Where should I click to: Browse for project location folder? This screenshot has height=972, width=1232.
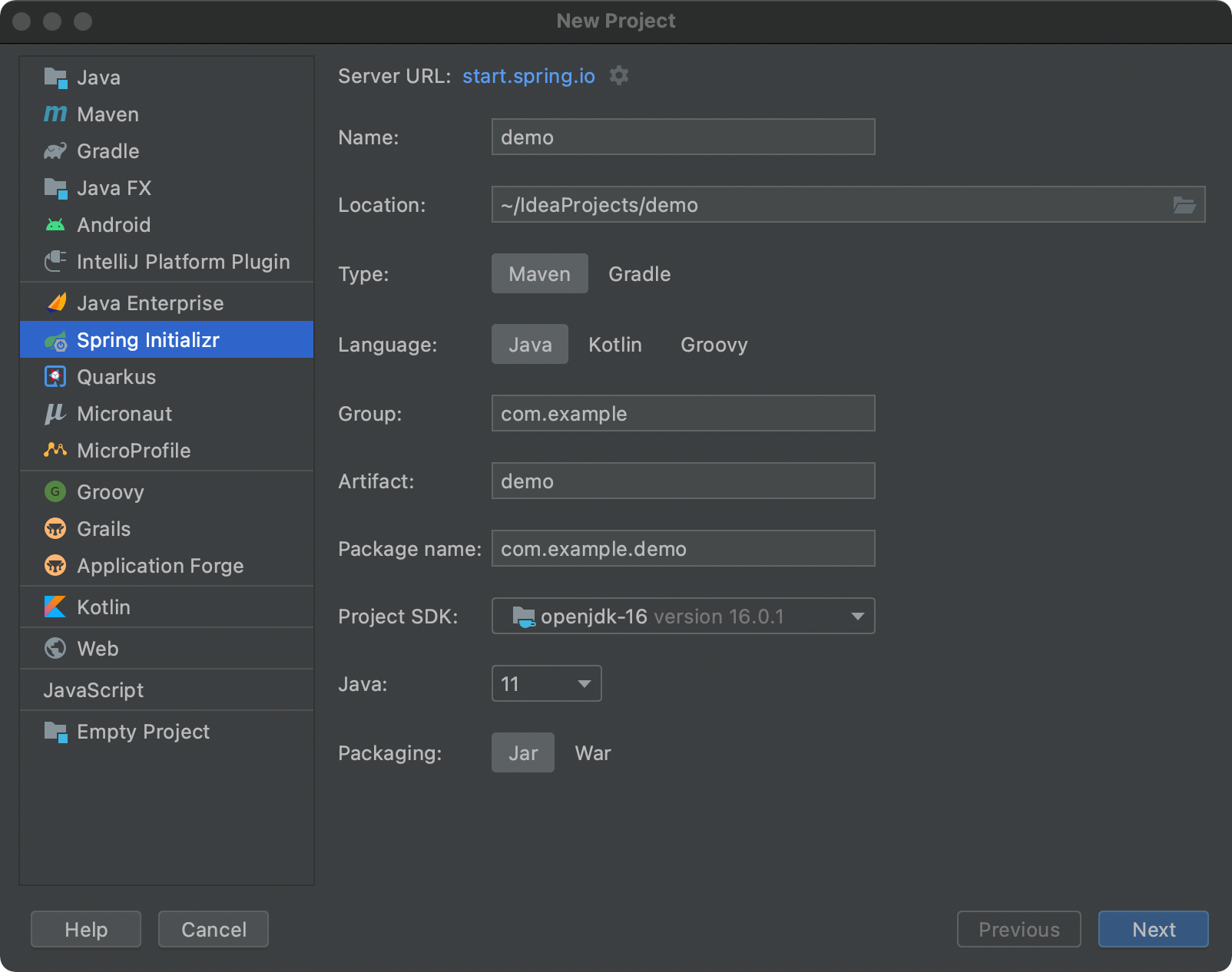point(1184,205)
